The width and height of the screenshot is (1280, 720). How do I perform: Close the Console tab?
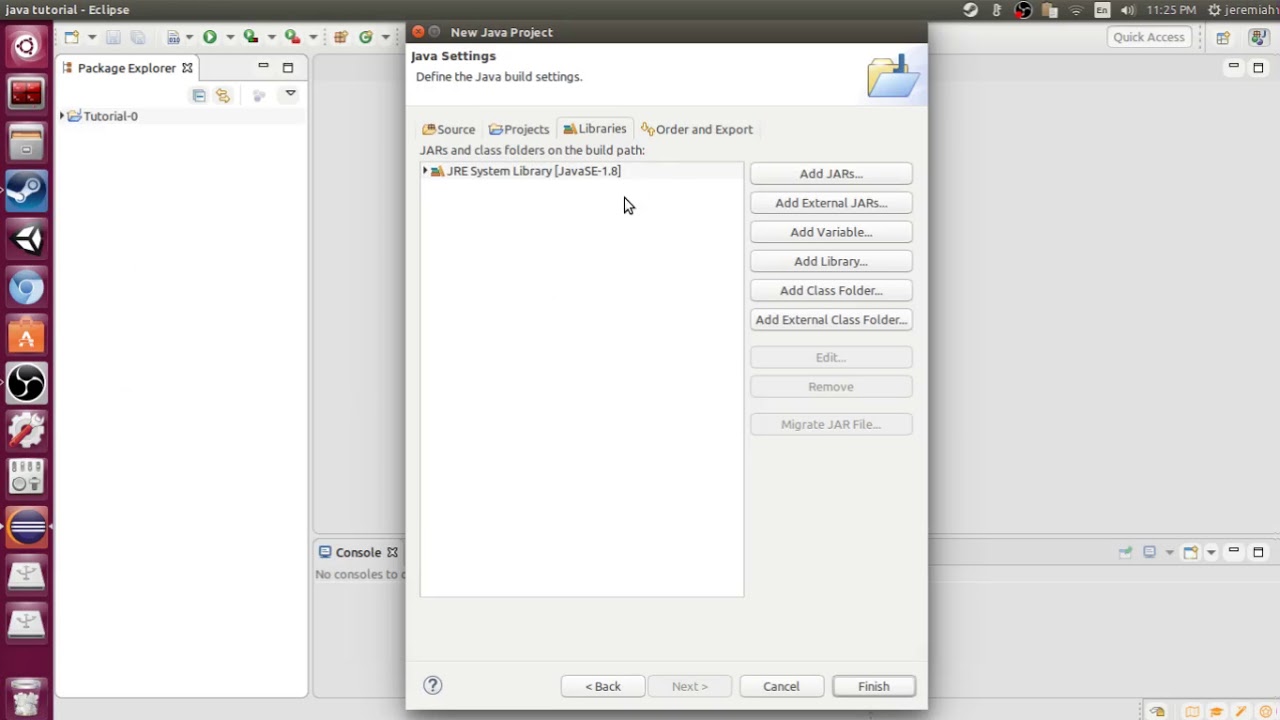(x=392, y=552)
